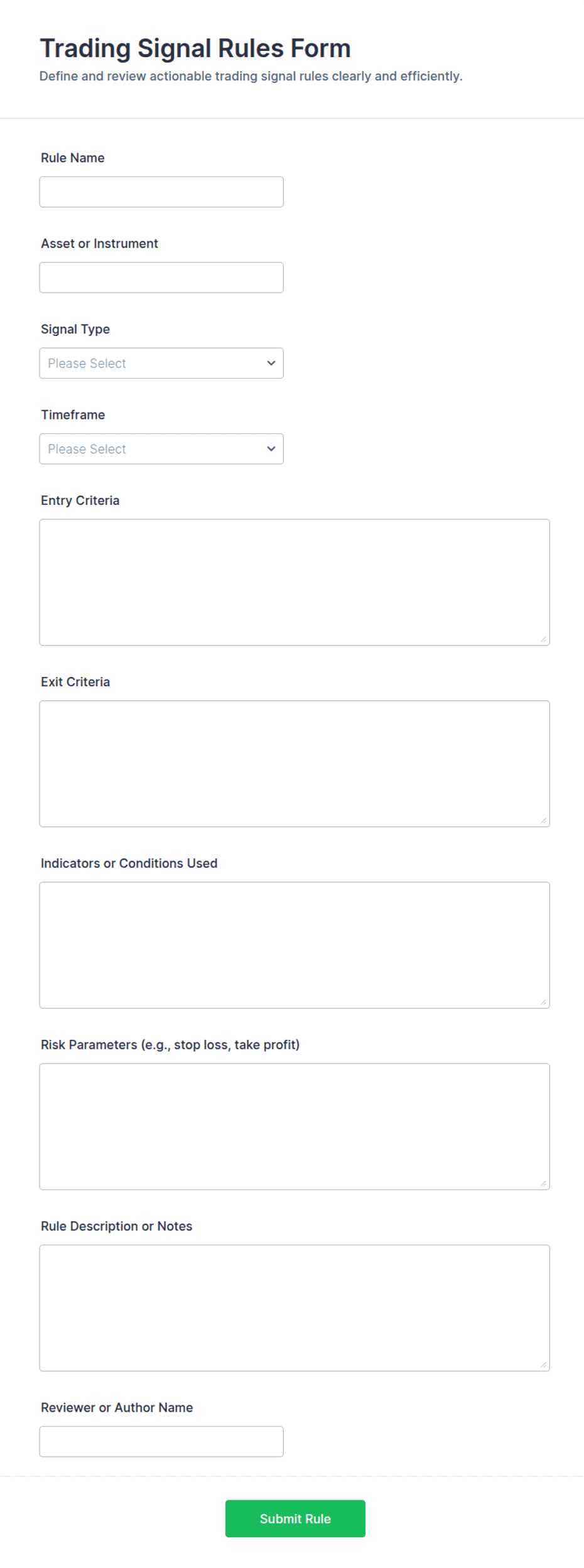This screenshot has width=584, height=1568.
Task: Click the Rule Description resize handle
Action: pos(543,1365)
